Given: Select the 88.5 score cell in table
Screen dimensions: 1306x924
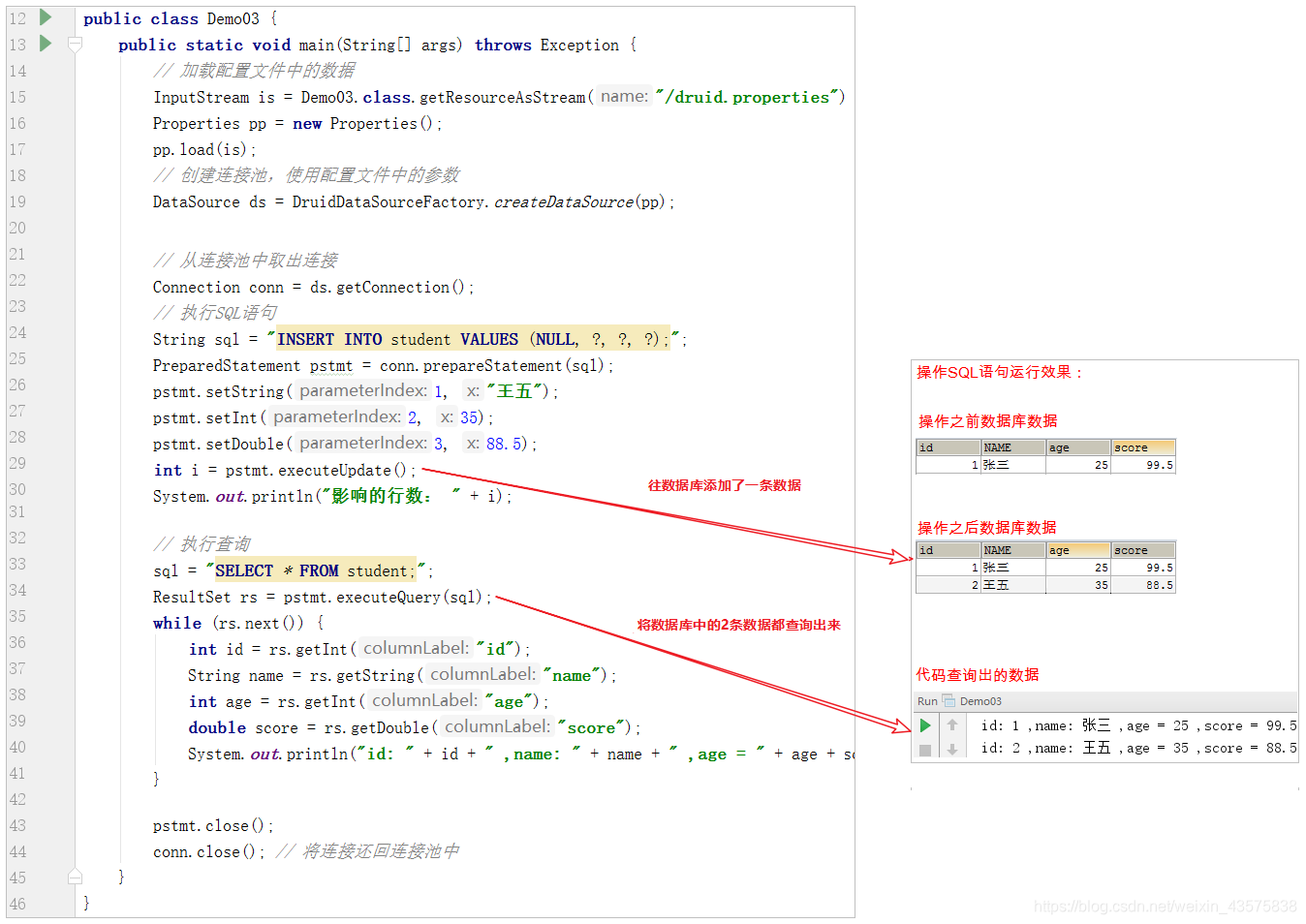Looking at the screenshot, I should coord(1143,585).
